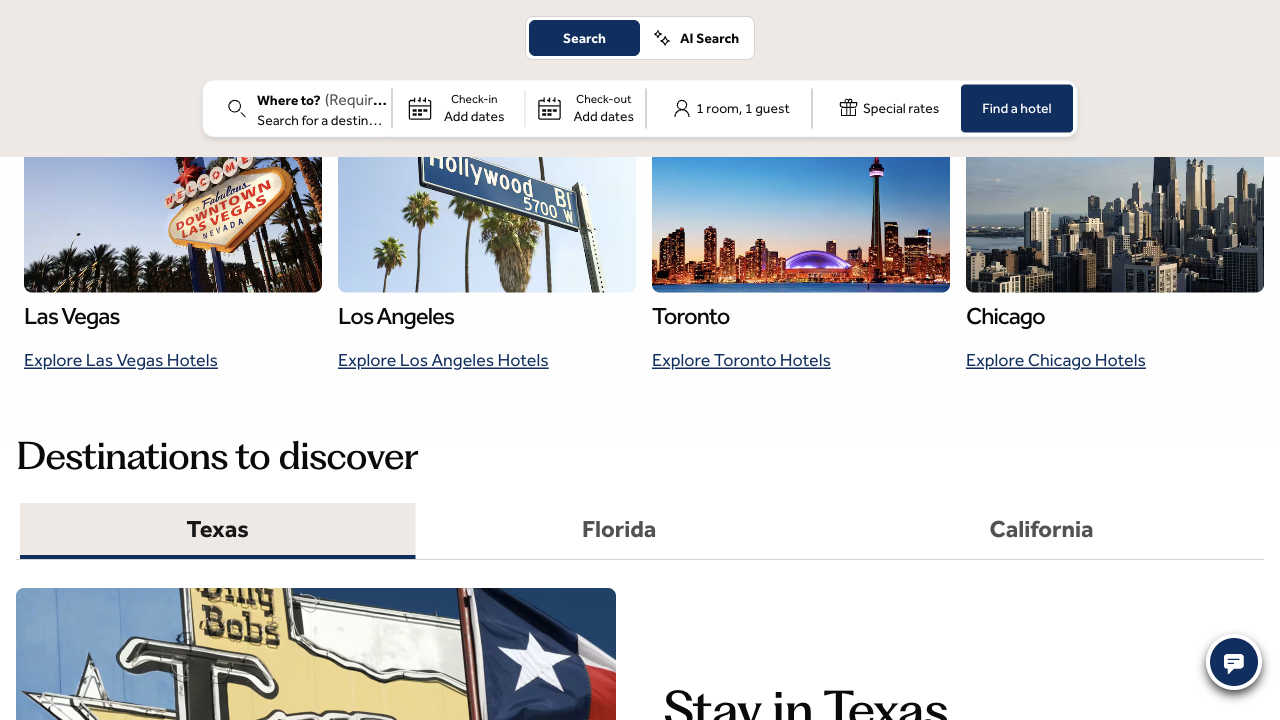Click the Find a hotel button
The image size is (1280, 720).
1017,109
